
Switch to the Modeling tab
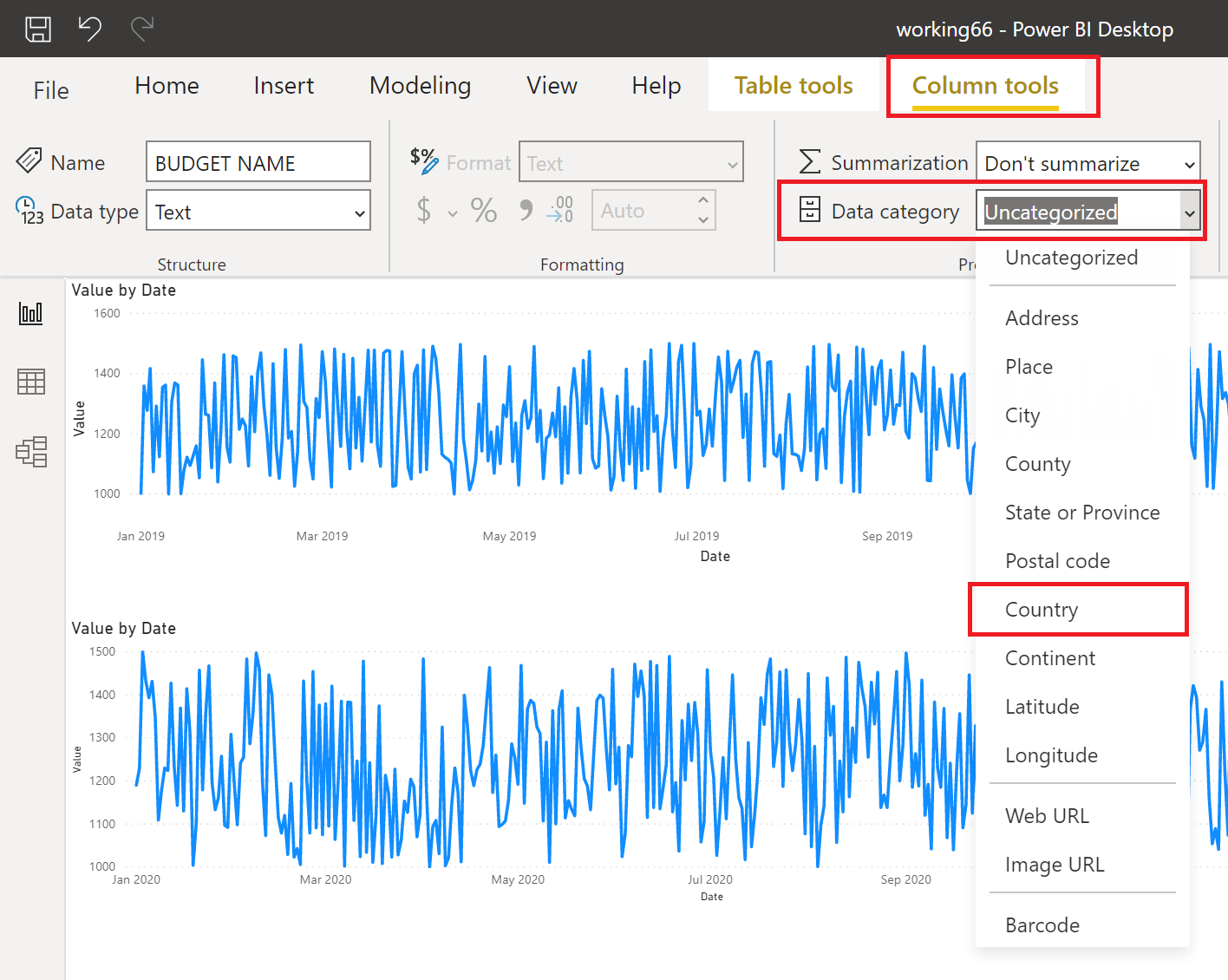click(420, 86)
